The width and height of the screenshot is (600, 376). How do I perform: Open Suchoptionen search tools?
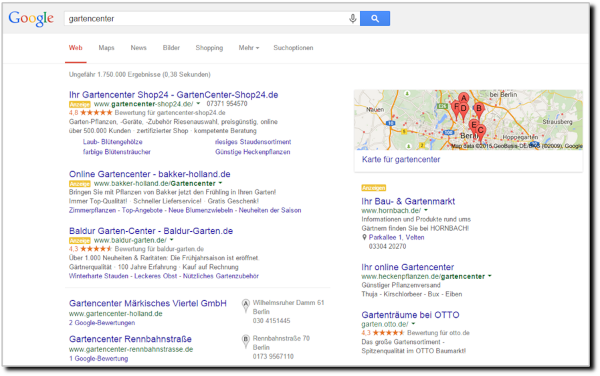point(293,48)
